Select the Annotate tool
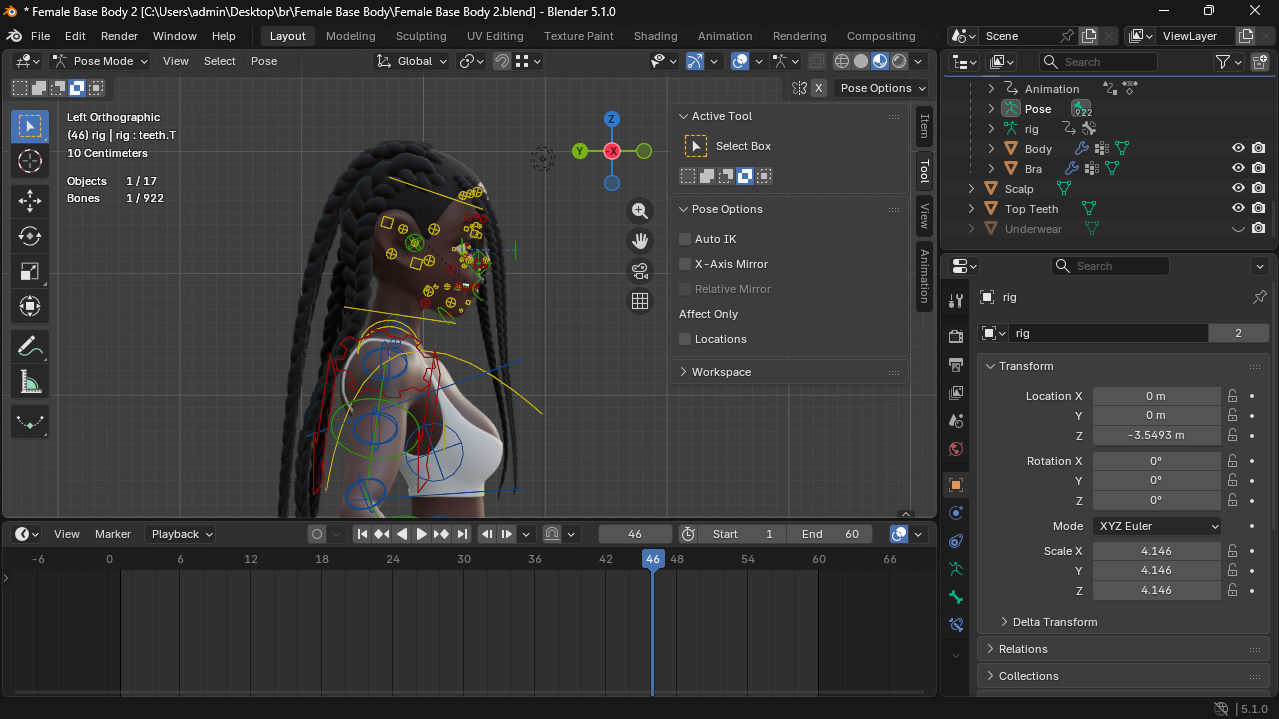Screen dimensions: 1279x719 [x=30, y=347]
